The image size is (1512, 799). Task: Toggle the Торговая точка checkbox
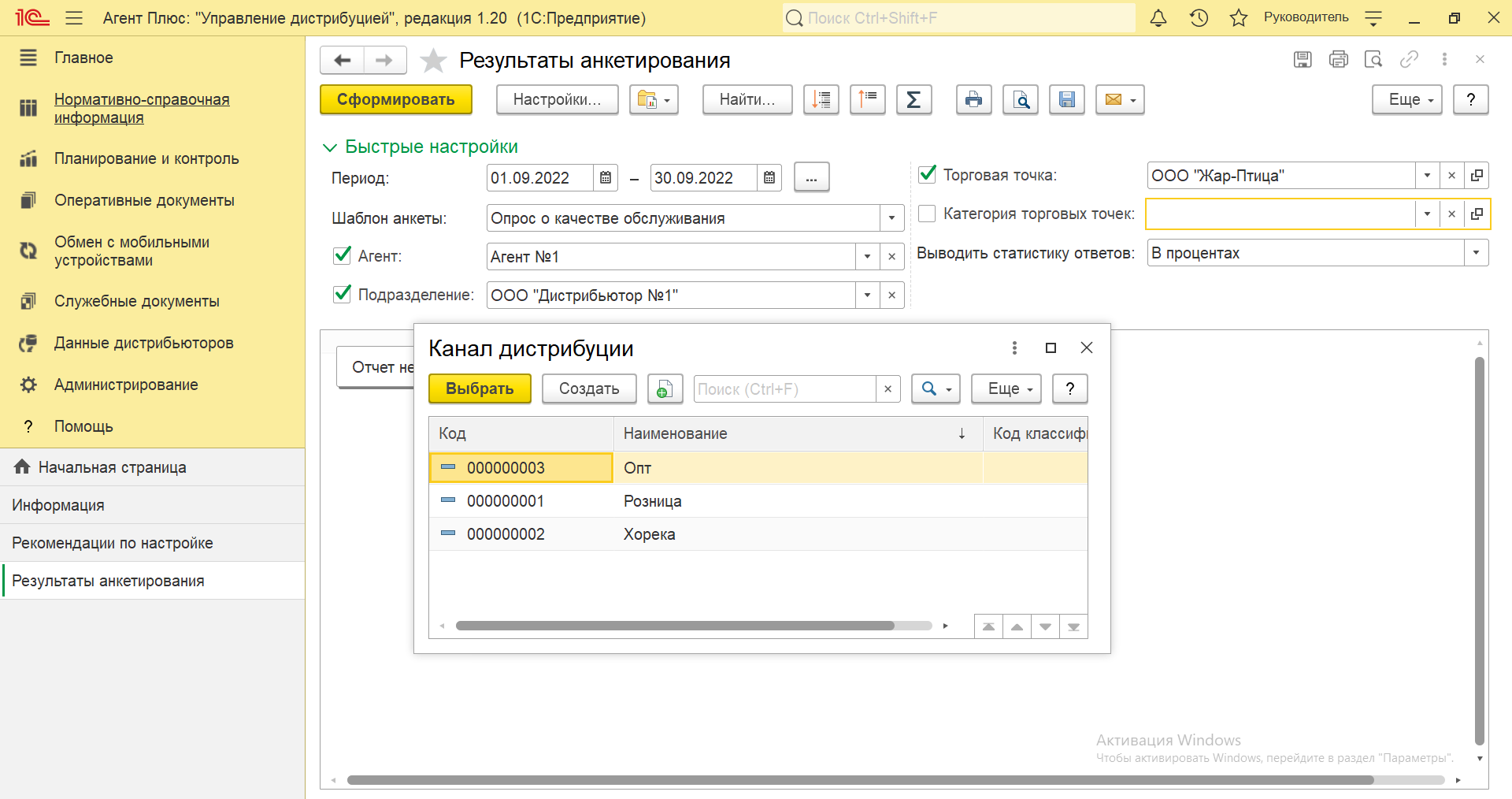tap(928, 174)
